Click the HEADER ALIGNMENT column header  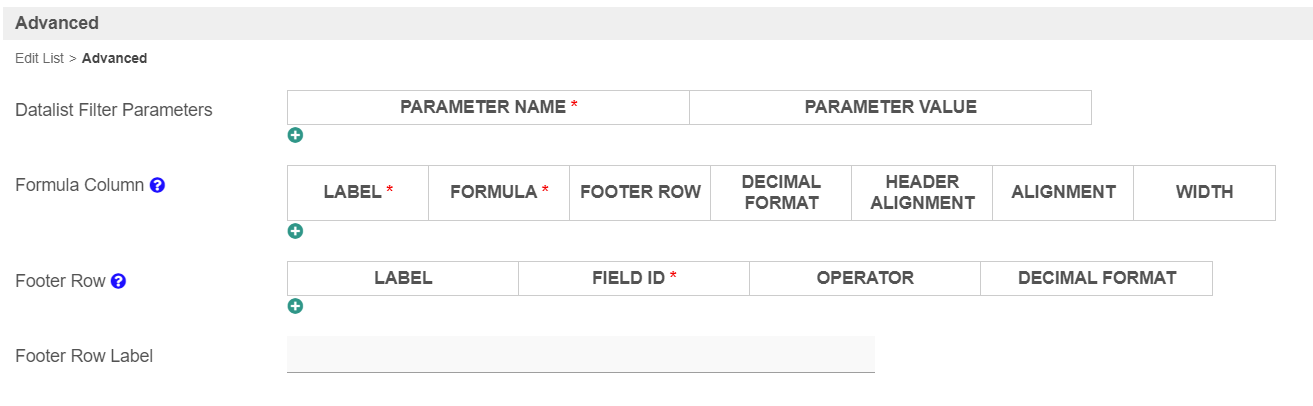click(x=922, y=192)
